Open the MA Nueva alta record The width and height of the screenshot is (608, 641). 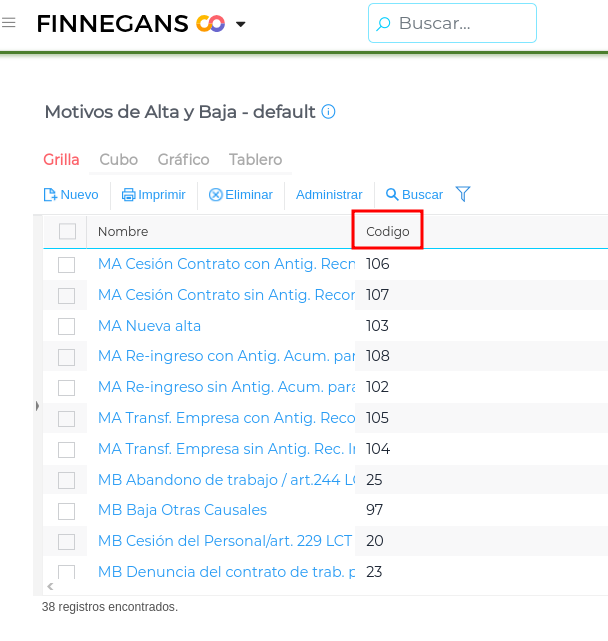coord(150,326)
